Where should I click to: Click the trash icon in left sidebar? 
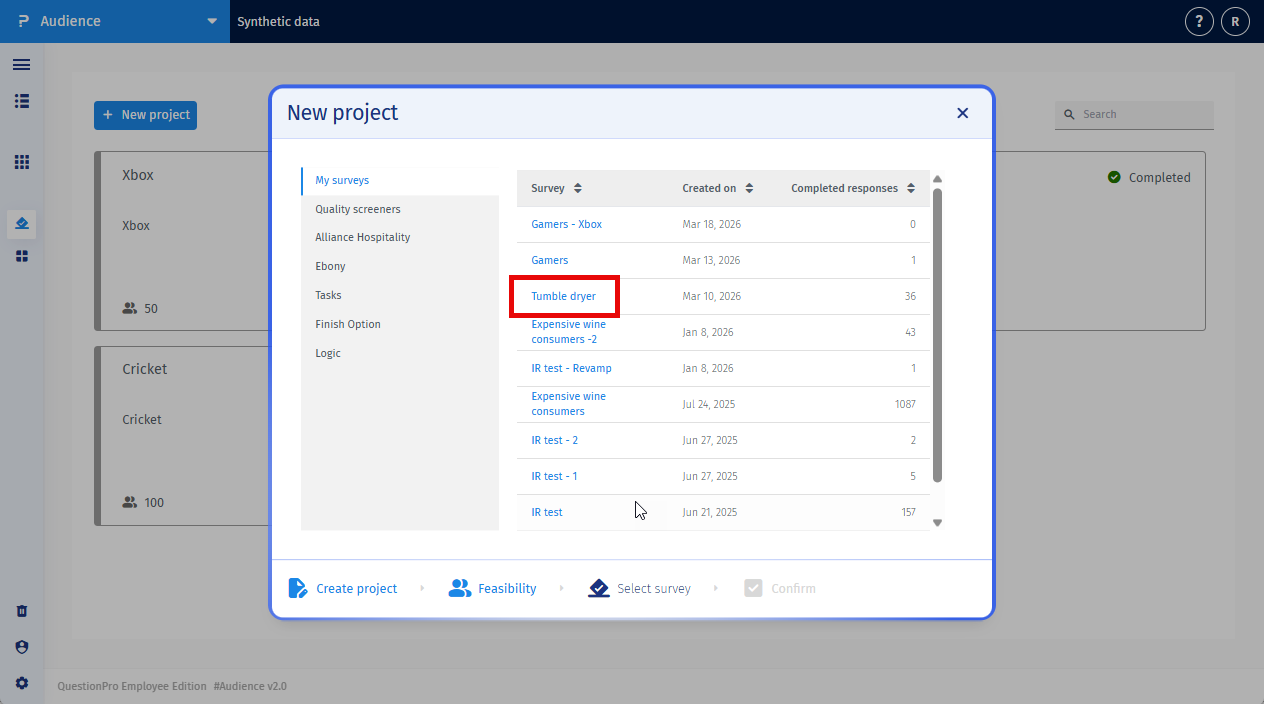[x=21, y=611]
